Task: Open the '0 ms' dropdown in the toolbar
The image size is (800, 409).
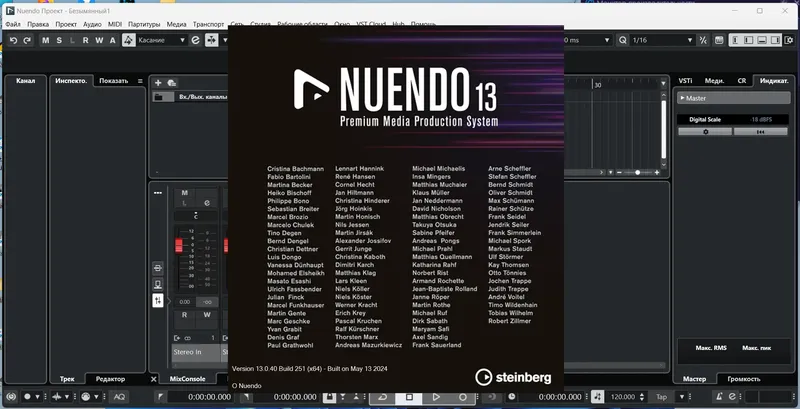Action: 588,40
